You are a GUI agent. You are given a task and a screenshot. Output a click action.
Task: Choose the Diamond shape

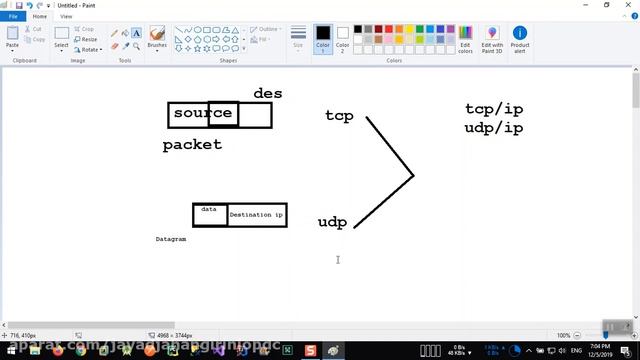point(188,40)
